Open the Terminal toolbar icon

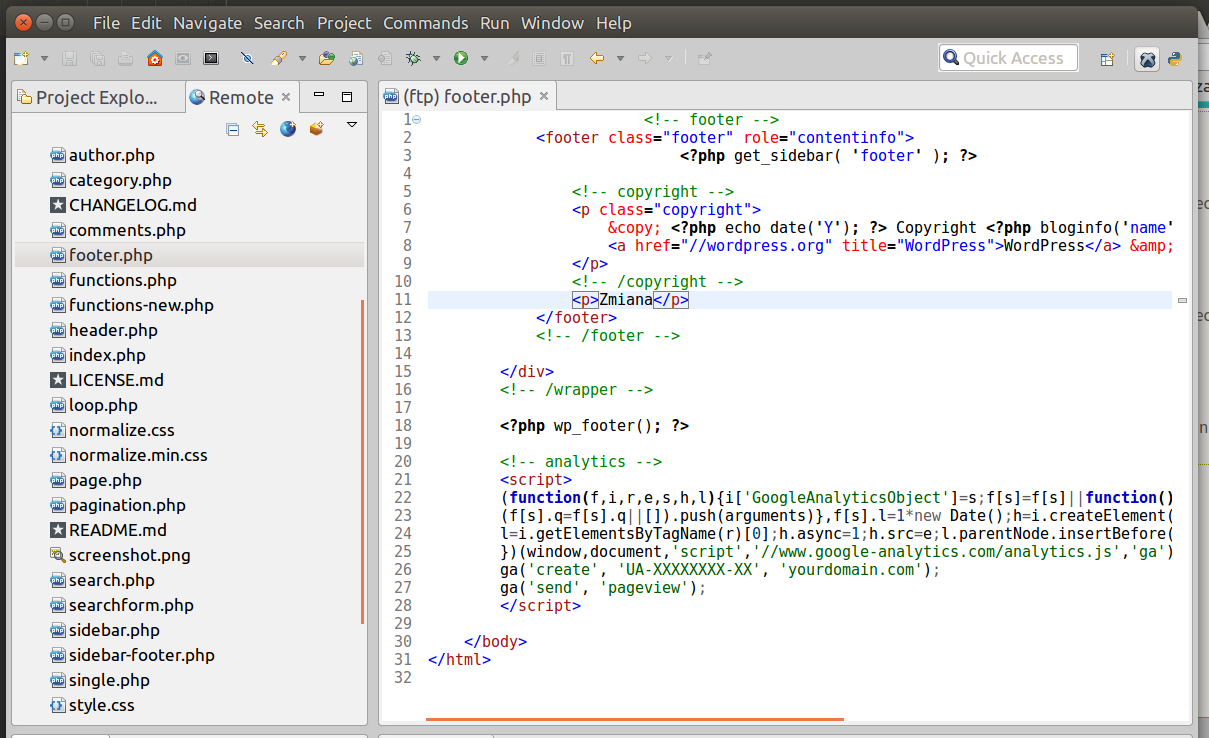pyautogui.click(x=211, y=59)
